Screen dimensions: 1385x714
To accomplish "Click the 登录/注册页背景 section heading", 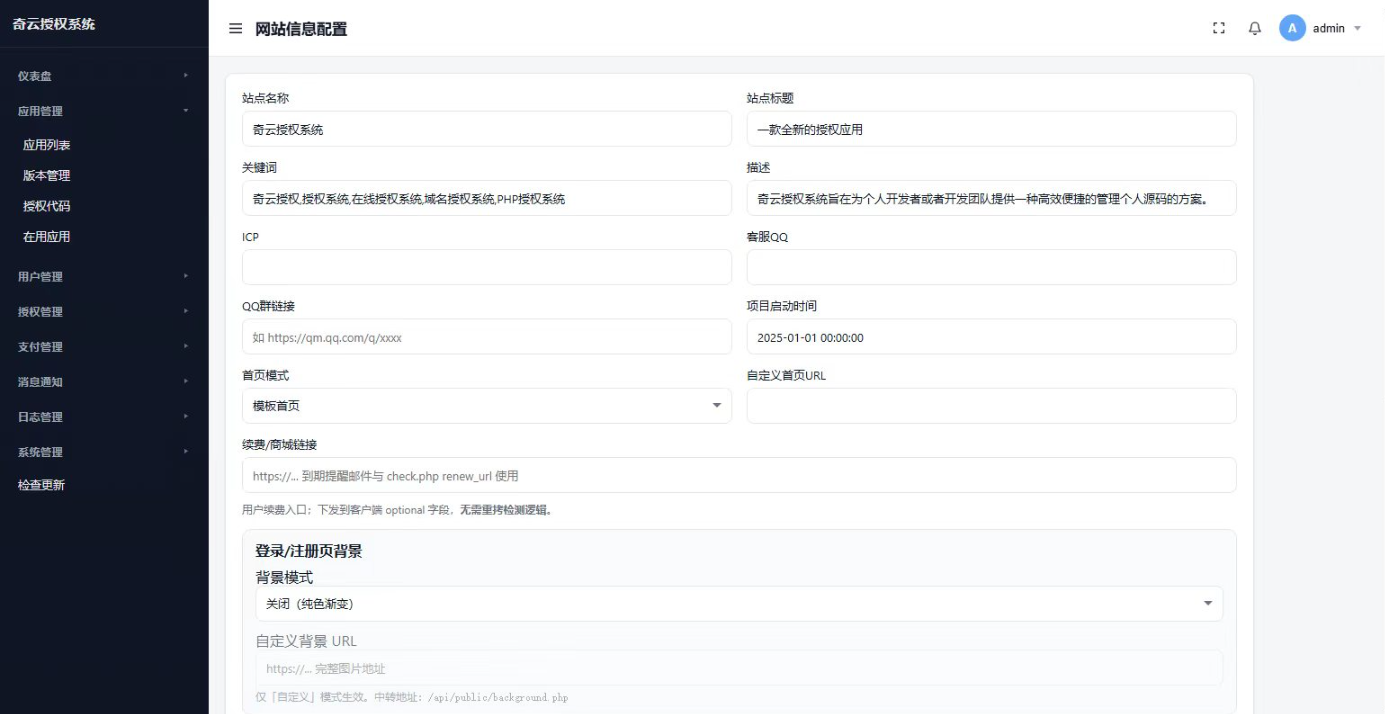I will coord(309,551).
